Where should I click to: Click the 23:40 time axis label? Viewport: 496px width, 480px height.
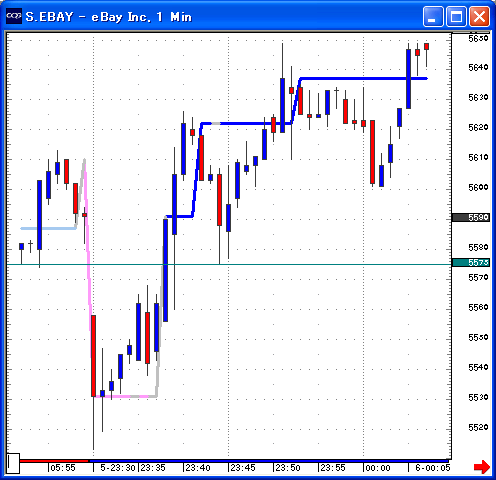tap(198, 468)
